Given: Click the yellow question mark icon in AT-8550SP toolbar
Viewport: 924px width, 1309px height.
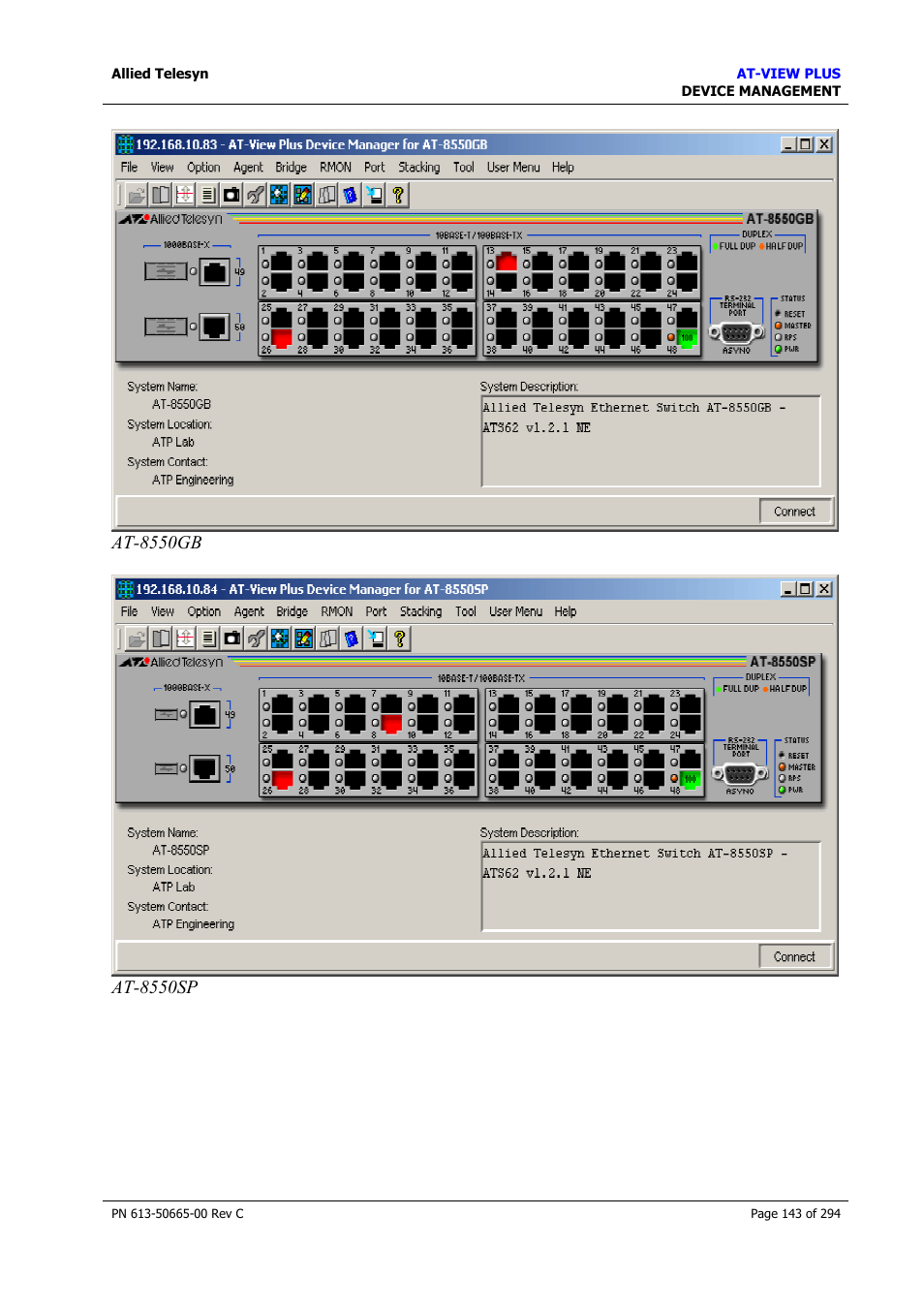Looking at the screenshot, I should tap(399, 639).
